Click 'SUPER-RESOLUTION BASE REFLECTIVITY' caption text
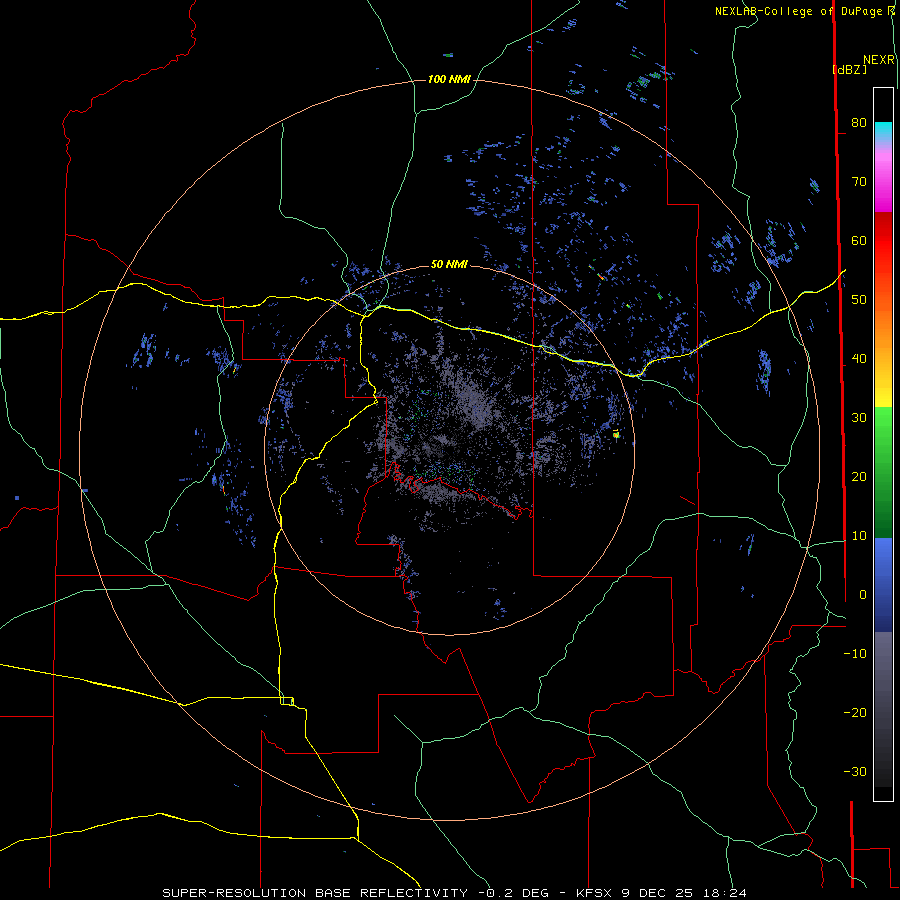Viewport: 900px width, 900px height. (x=315, y=893)
